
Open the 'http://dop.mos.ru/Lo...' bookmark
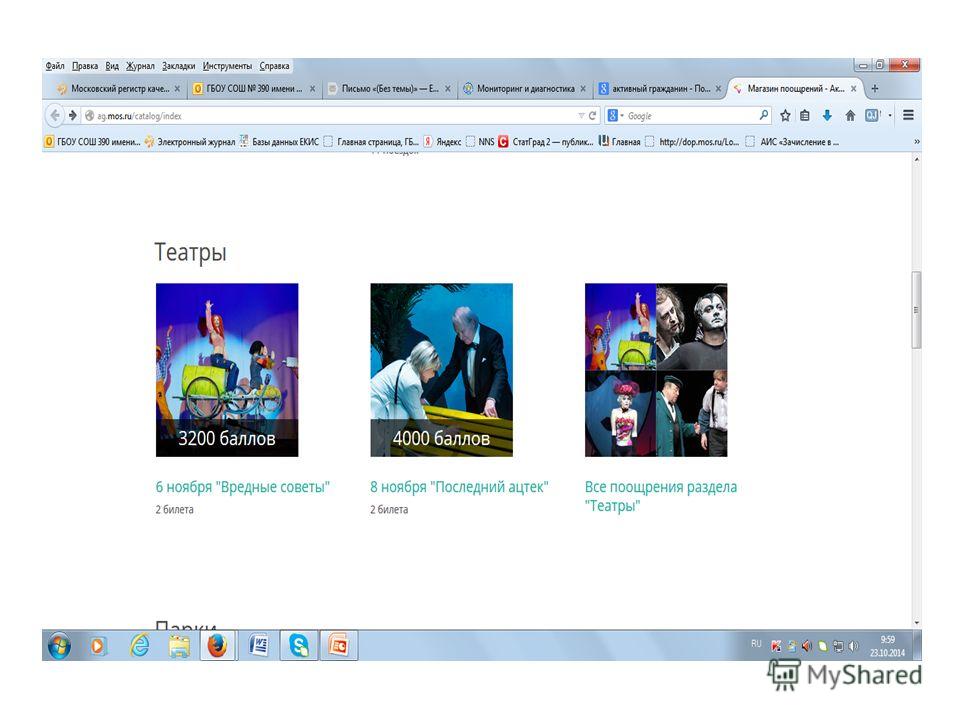point(692,141)
